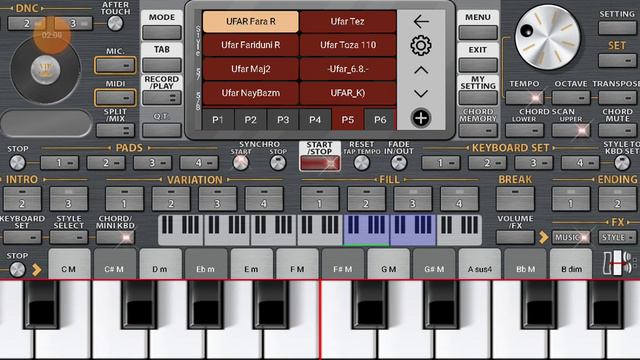640x360 pixels.
Task: Toggle MIDI button
Action: tap(115, 98)
